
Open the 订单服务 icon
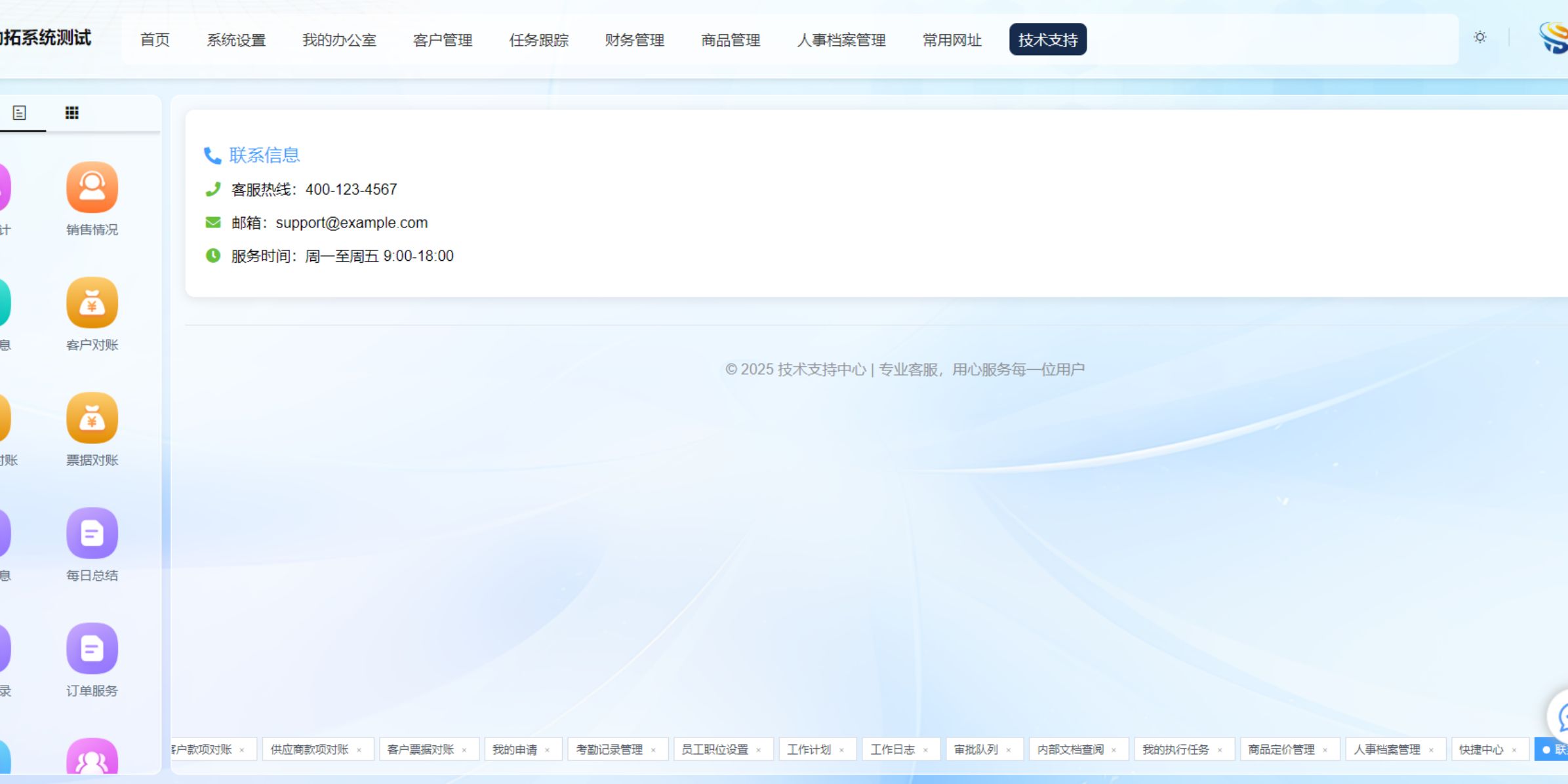point(92,649)
